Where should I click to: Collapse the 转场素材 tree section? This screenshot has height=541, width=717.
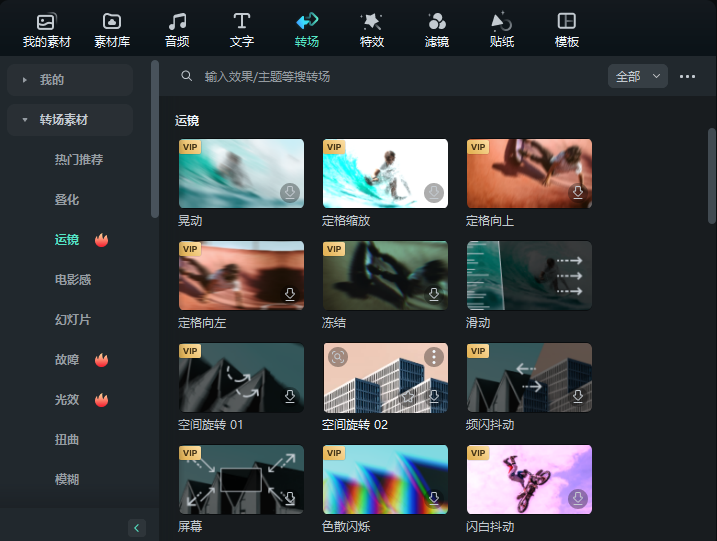pos(25,120)
